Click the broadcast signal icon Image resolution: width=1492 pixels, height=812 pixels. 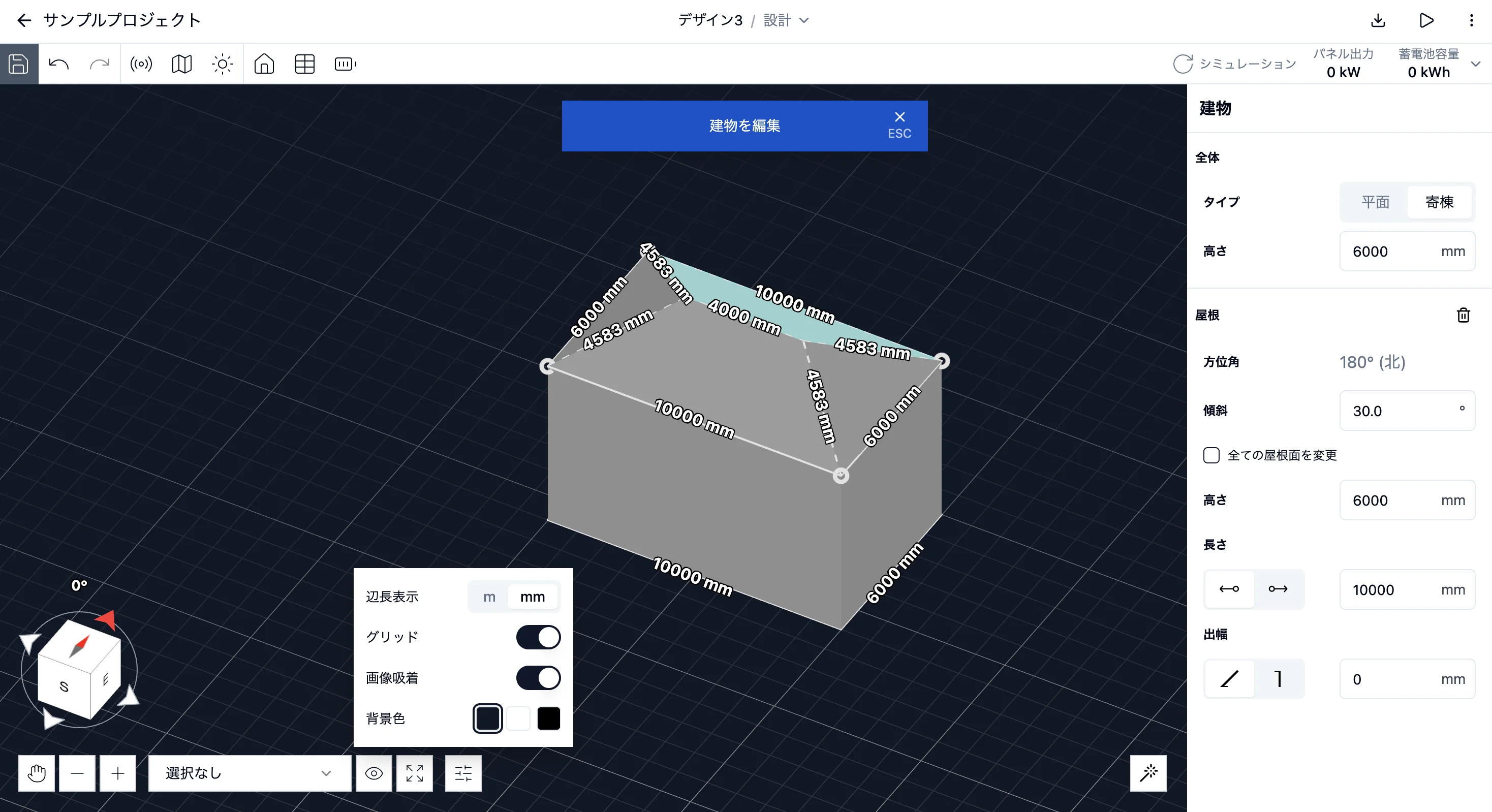[x=141, y=64]
